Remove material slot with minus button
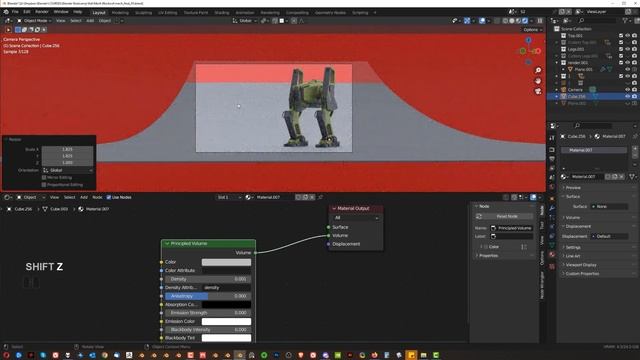This screenshot has width=640, height=360. 635,156
